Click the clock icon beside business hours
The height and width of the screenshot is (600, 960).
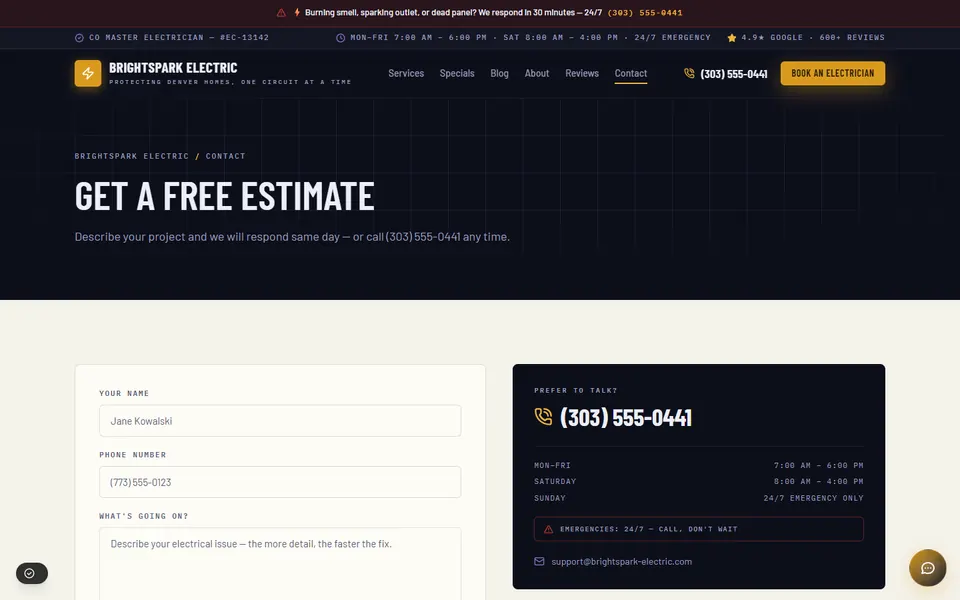click(340, 38)
